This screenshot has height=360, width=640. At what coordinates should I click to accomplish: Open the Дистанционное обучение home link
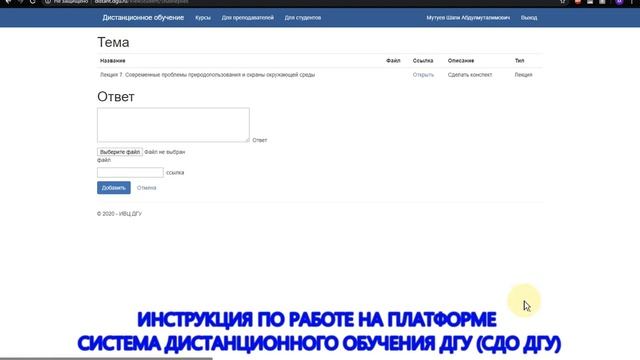coord(143,18)
